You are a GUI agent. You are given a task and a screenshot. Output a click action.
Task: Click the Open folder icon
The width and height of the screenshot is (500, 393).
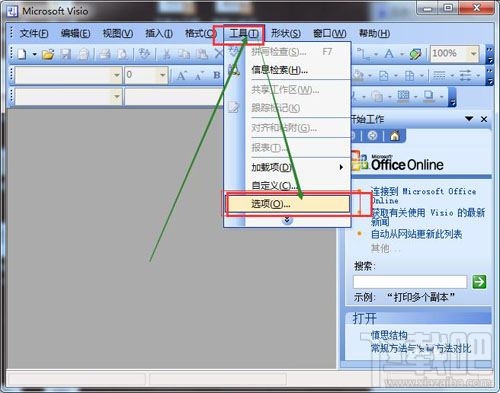pos(48,54)
